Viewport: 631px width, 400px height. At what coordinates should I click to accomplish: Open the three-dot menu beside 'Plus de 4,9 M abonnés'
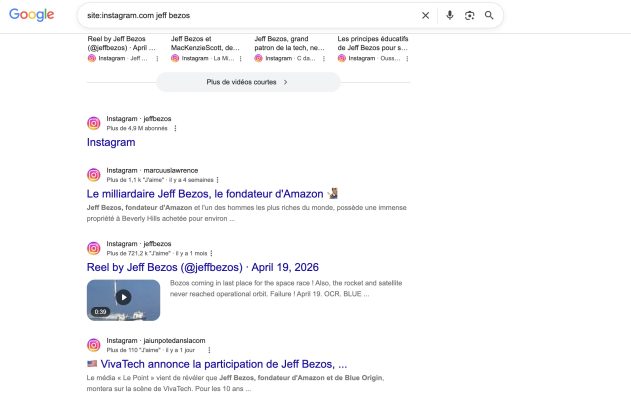click(x=175, y=128)
